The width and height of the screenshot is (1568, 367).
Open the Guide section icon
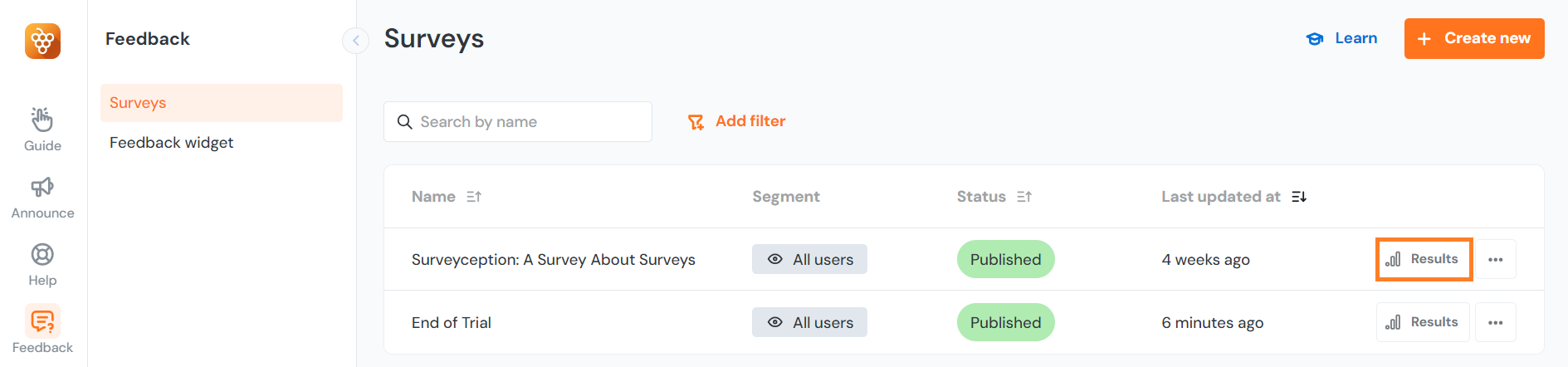[x=42, y=120]
